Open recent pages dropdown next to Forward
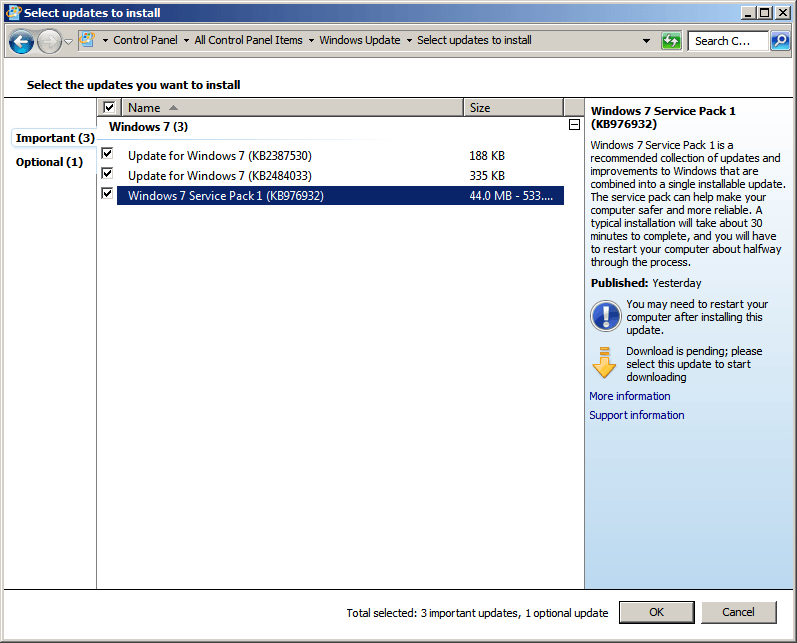The height and width of the screenshot is (643, 797). (68, 41)
